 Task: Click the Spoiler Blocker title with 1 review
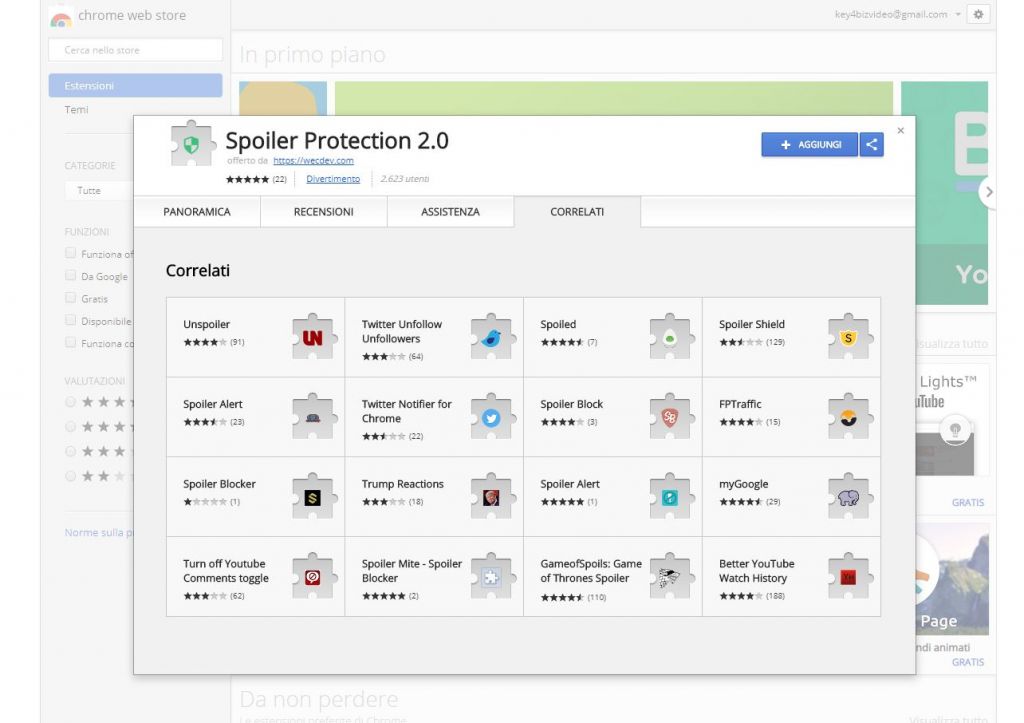tap(219, 484)
